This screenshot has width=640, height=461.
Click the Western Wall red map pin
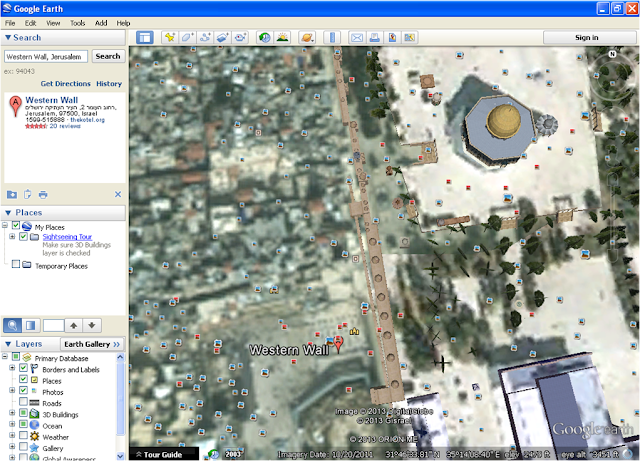tap(338, 343)
